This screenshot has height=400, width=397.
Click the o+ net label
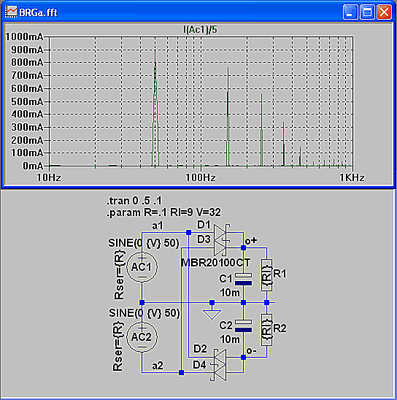point(251,240)
